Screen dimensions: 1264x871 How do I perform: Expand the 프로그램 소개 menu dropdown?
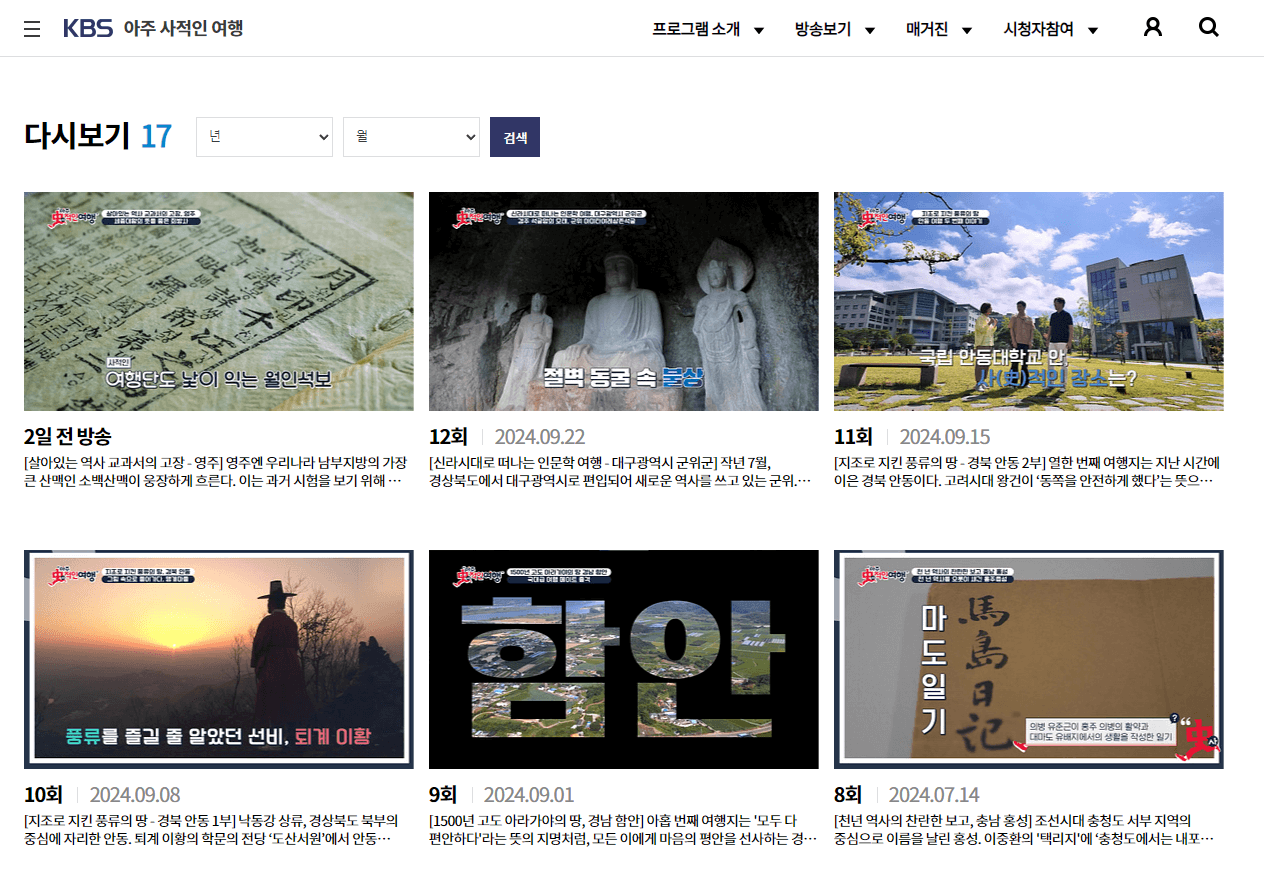point(709,30)
